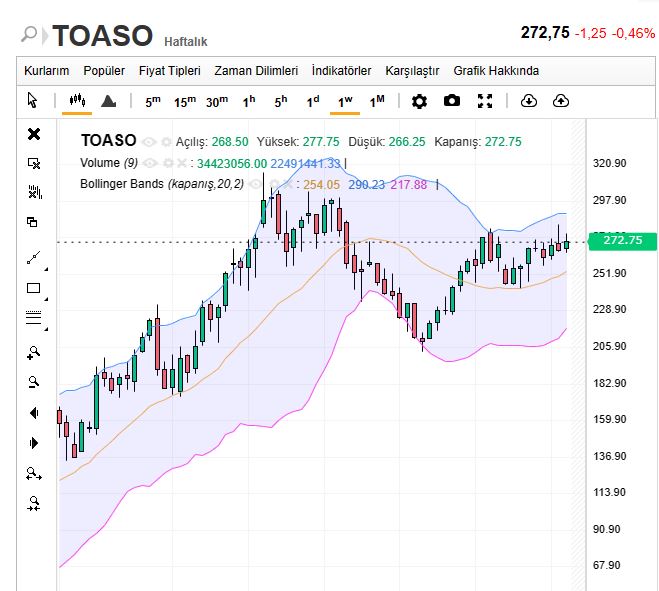
Task: Toggle TOASO series visibility eye
Action: pos(149,142)
